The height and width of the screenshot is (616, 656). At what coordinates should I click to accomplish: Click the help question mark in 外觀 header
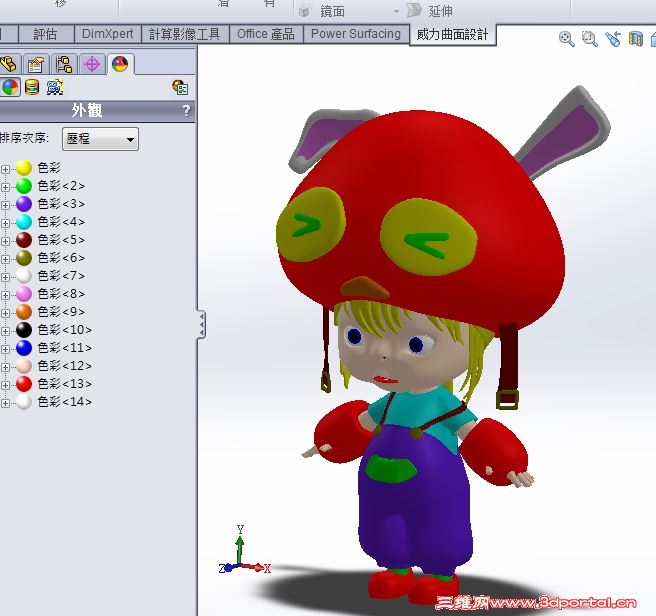coord(186,111)
